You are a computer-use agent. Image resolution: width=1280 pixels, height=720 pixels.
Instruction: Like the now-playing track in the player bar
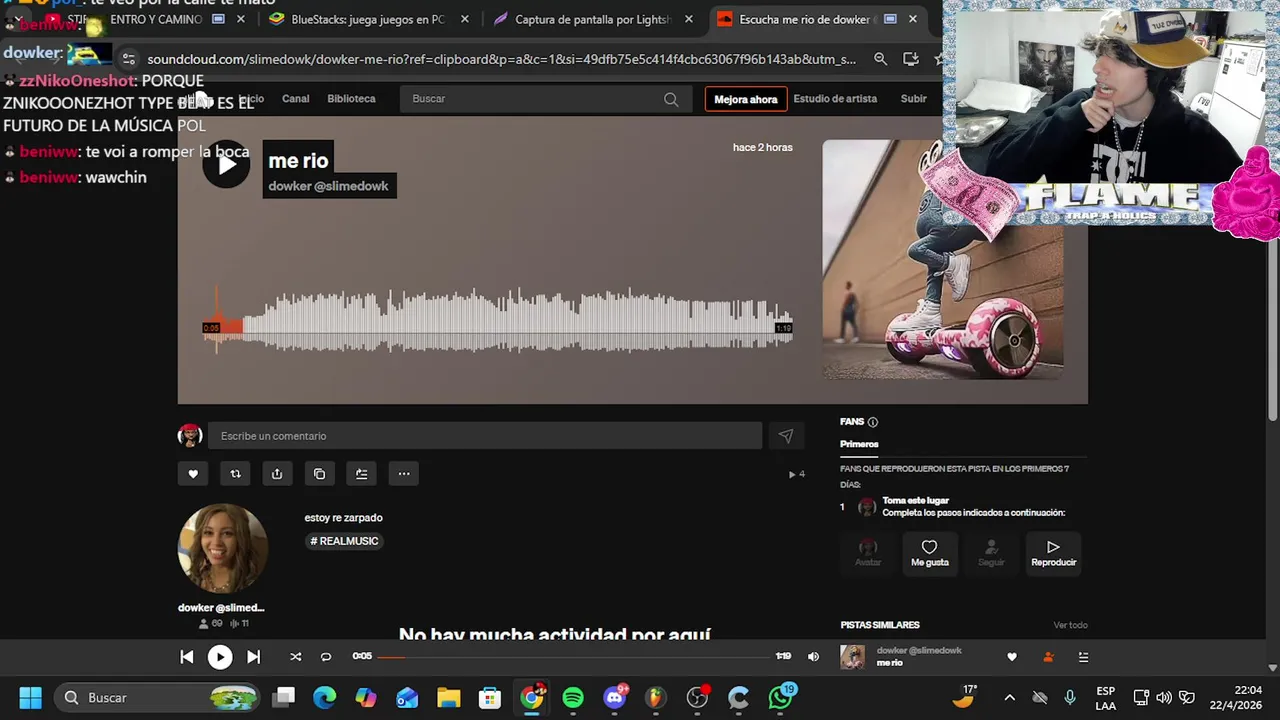tap(1012, 657)
